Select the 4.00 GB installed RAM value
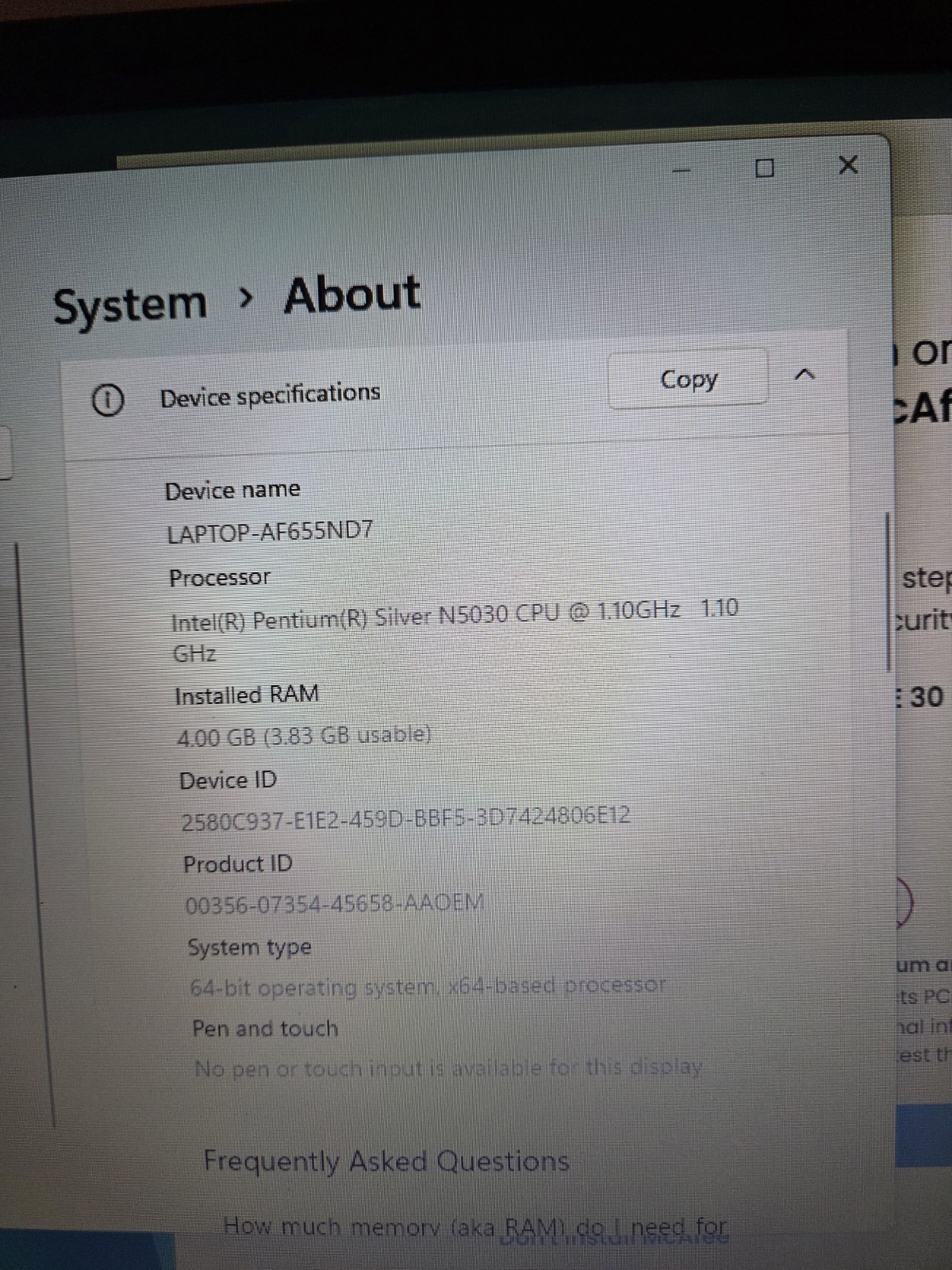The image size is (952, 1270). point(304,737)
